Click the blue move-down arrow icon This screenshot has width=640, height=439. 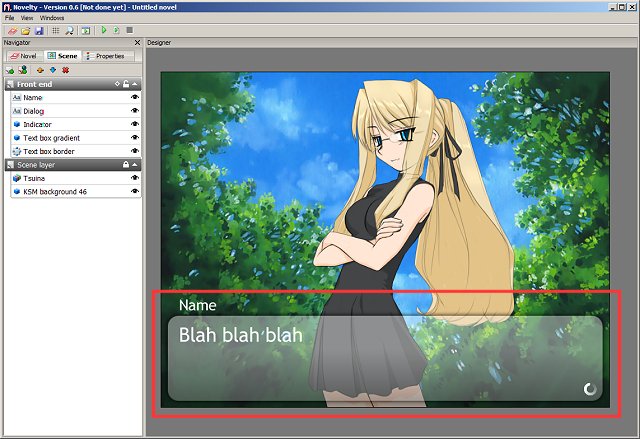point(53,70)
